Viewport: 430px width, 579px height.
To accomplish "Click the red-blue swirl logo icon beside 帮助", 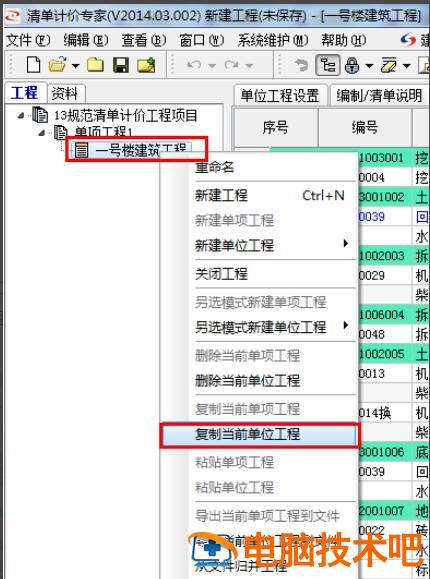I will (x=408, y=40).
